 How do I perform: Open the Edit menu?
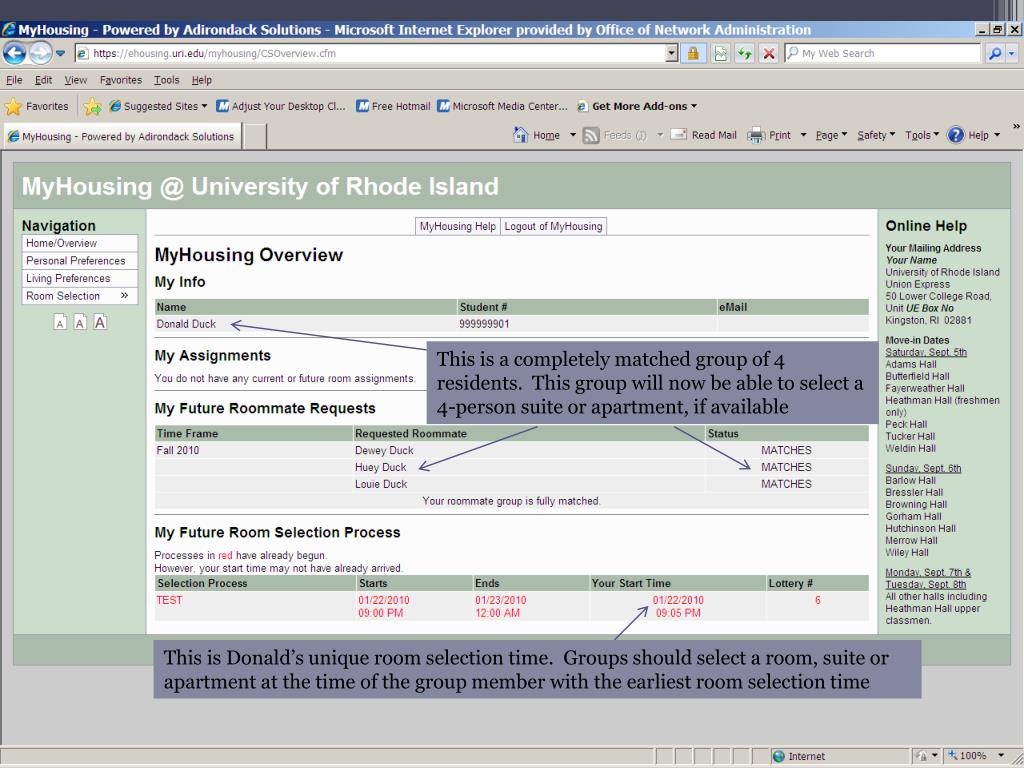tap(43, 80)
